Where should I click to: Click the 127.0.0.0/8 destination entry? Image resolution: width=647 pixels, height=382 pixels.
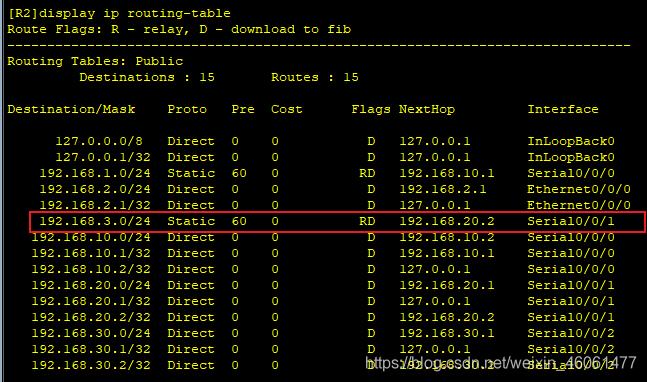click(x=99, y=141)
